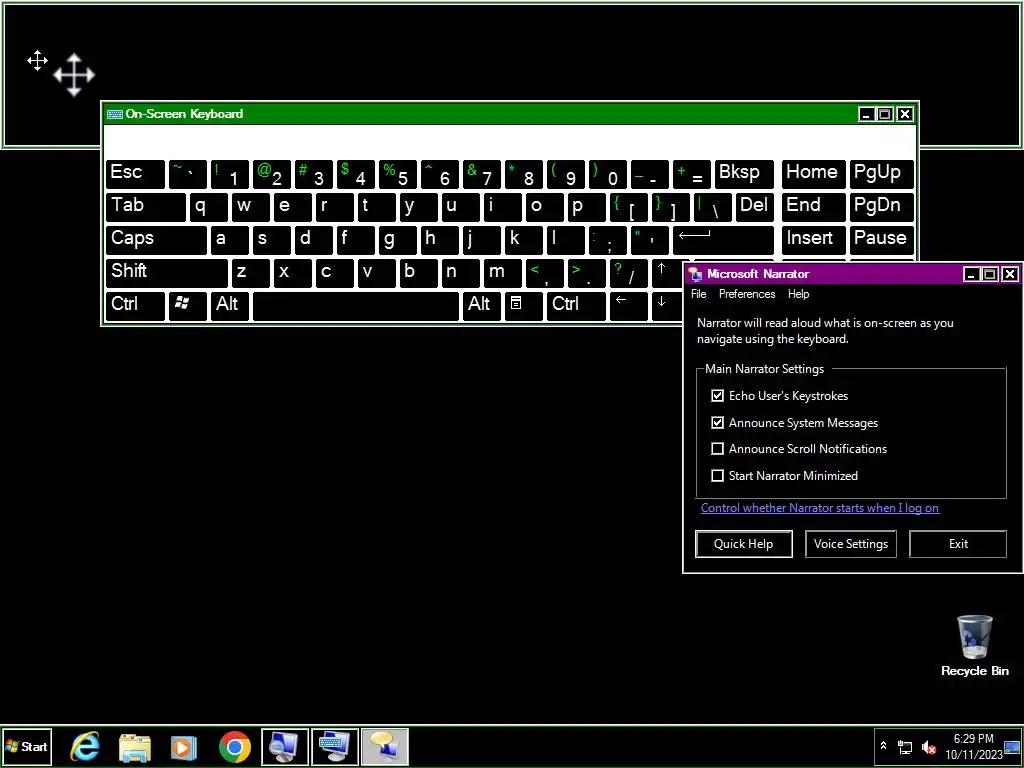Click the Tab key on keyboard

tap(146, 207)
